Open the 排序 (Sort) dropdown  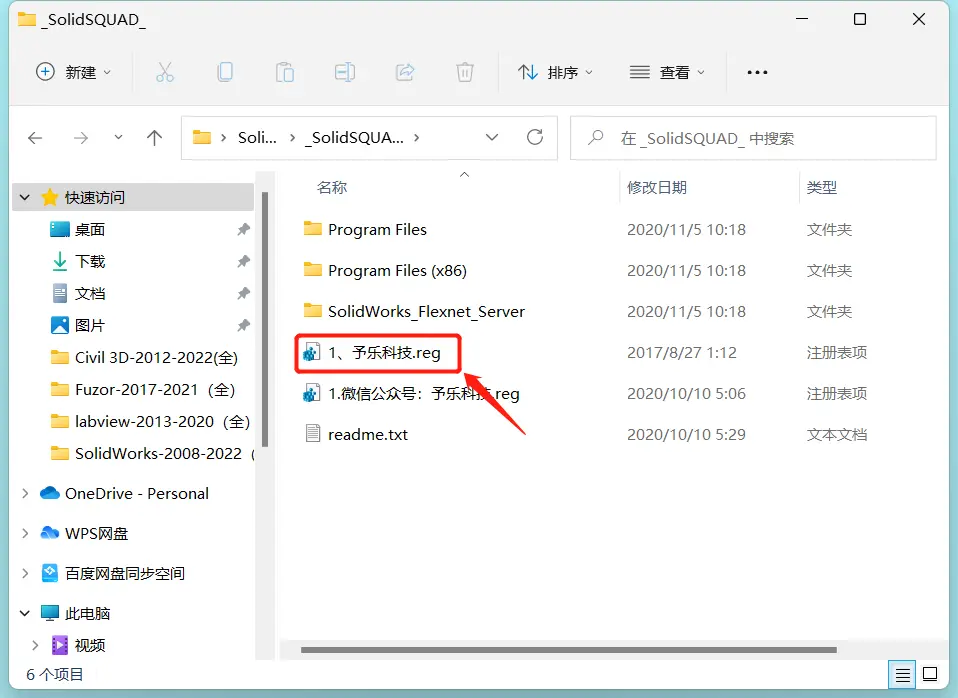555,72
